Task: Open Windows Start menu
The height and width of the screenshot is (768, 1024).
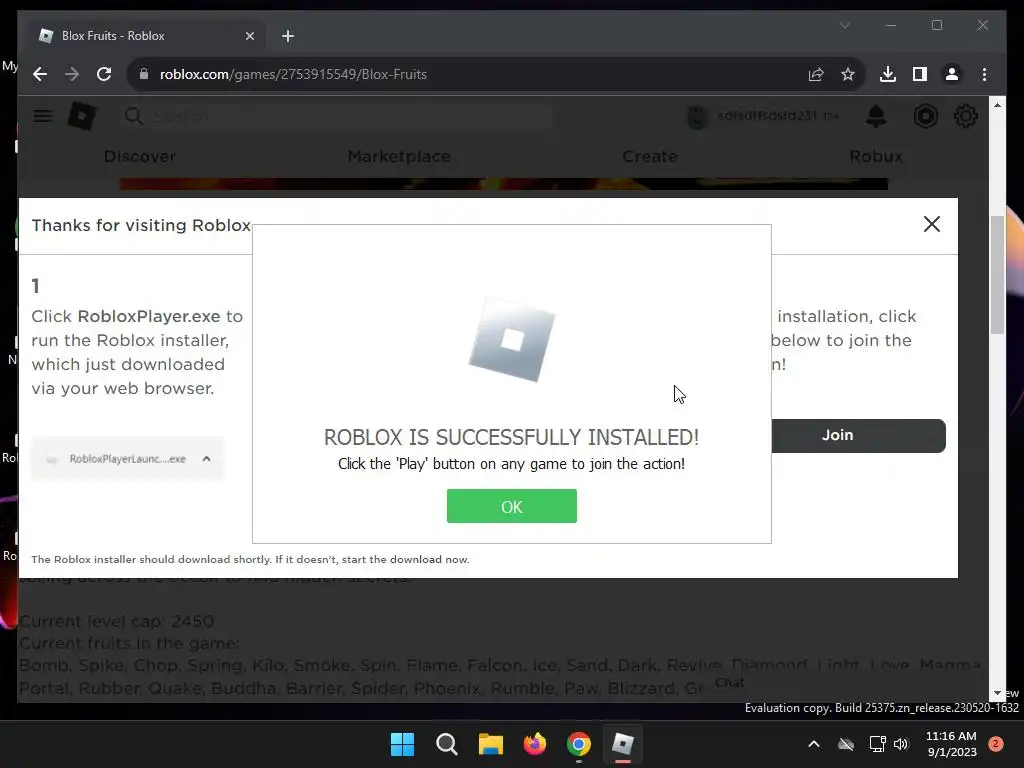Action: coord(402,744)
